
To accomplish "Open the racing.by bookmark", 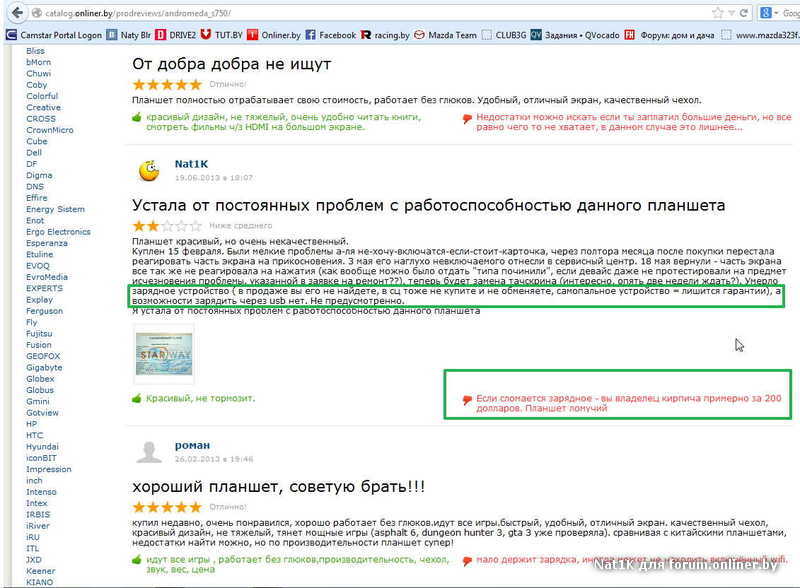I will (385, 35).
